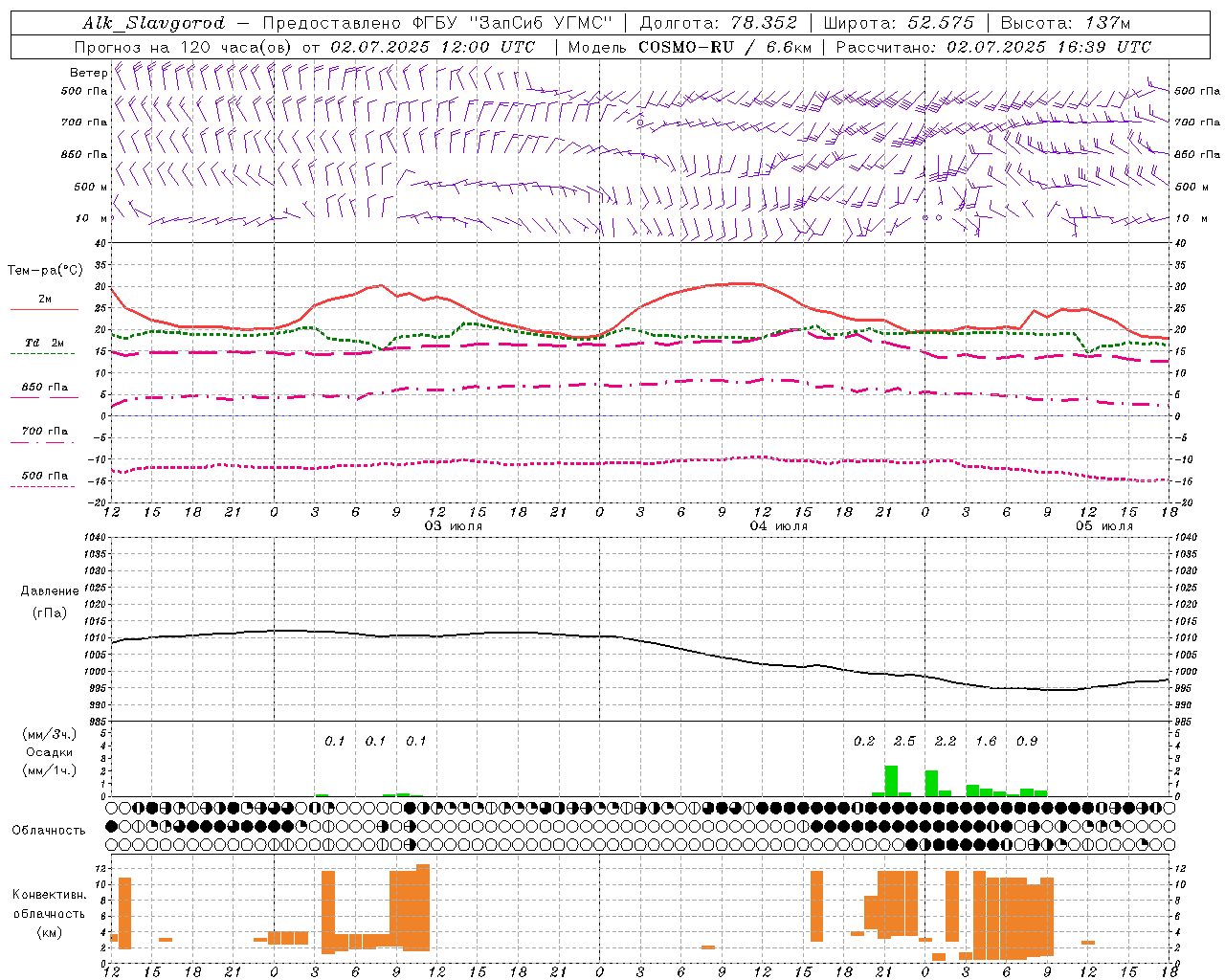Click the tallest green precipitation bar
The height and width of the screenshot is (980, 1225).
click(891, 781)
